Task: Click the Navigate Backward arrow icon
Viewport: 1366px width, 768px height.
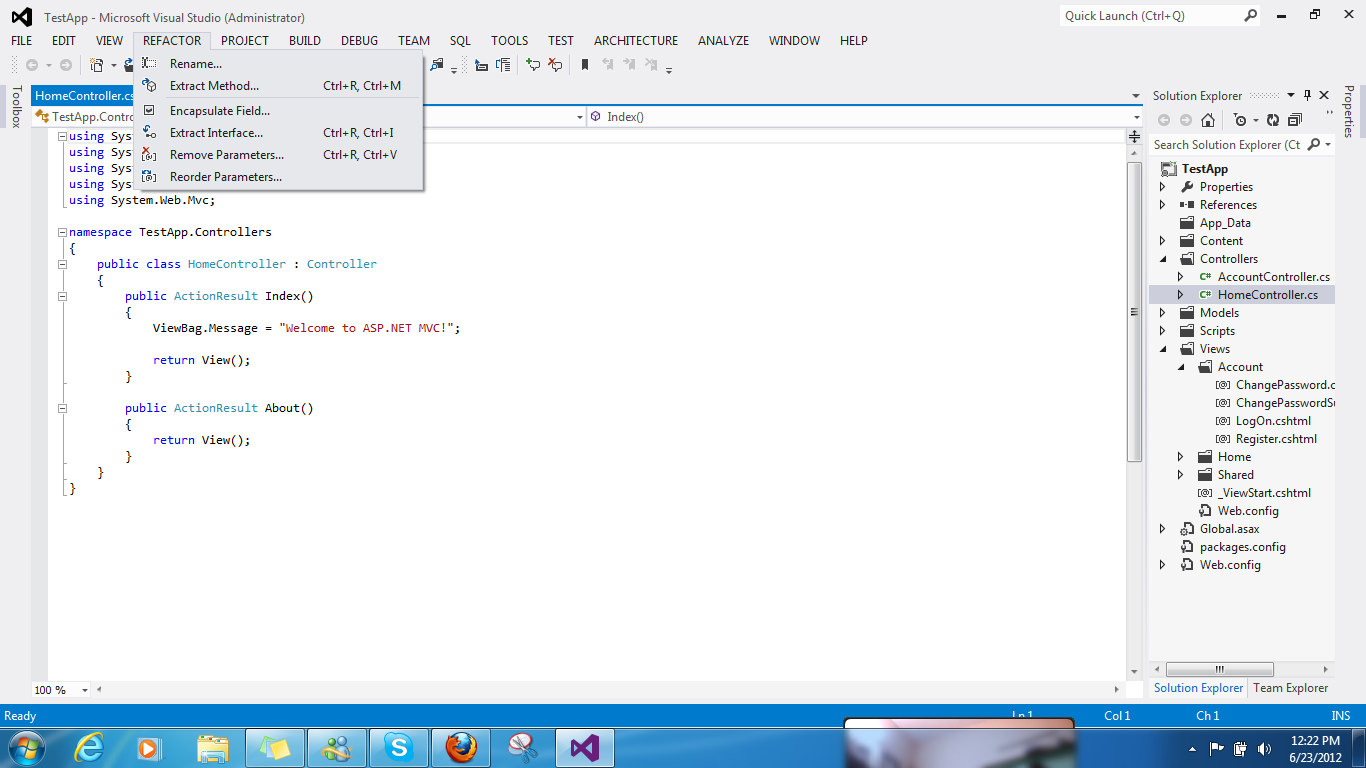Action: pyautogui.click(x=31, y=64)
